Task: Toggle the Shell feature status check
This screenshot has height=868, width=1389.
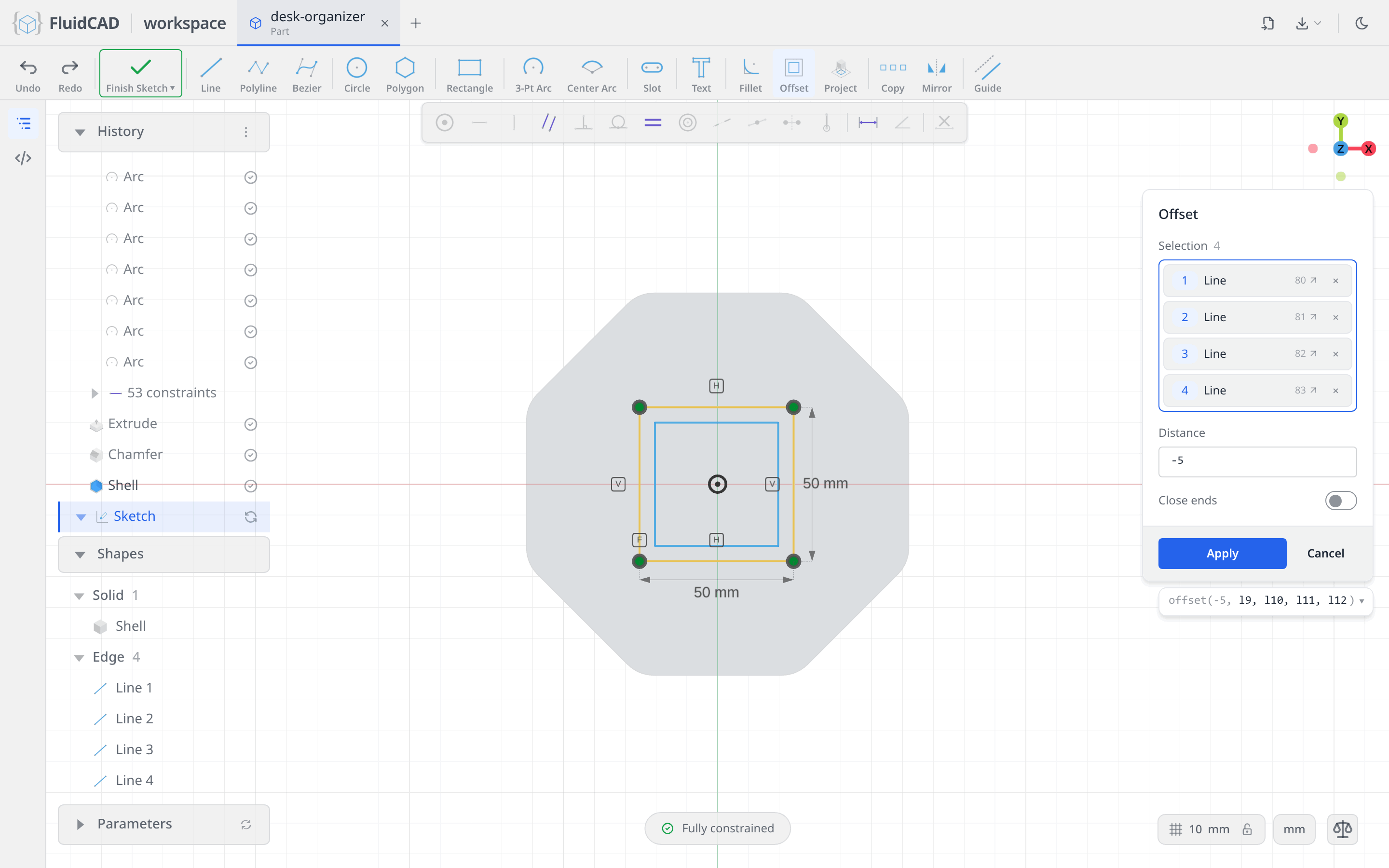Action: (250, 486)
